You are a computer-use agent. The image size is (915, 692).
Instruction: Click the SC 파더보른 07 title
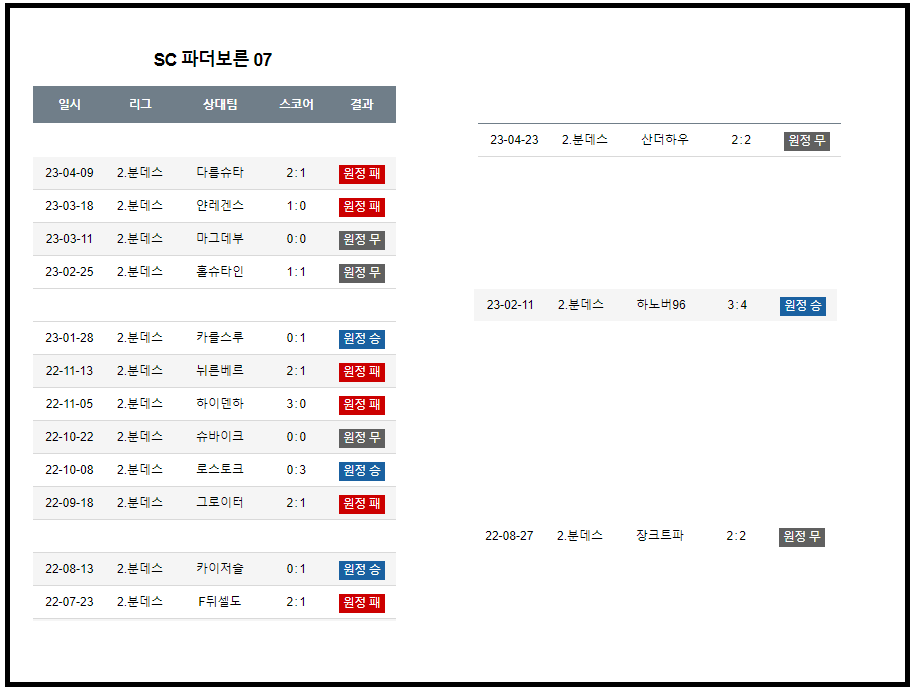(213, 60)
